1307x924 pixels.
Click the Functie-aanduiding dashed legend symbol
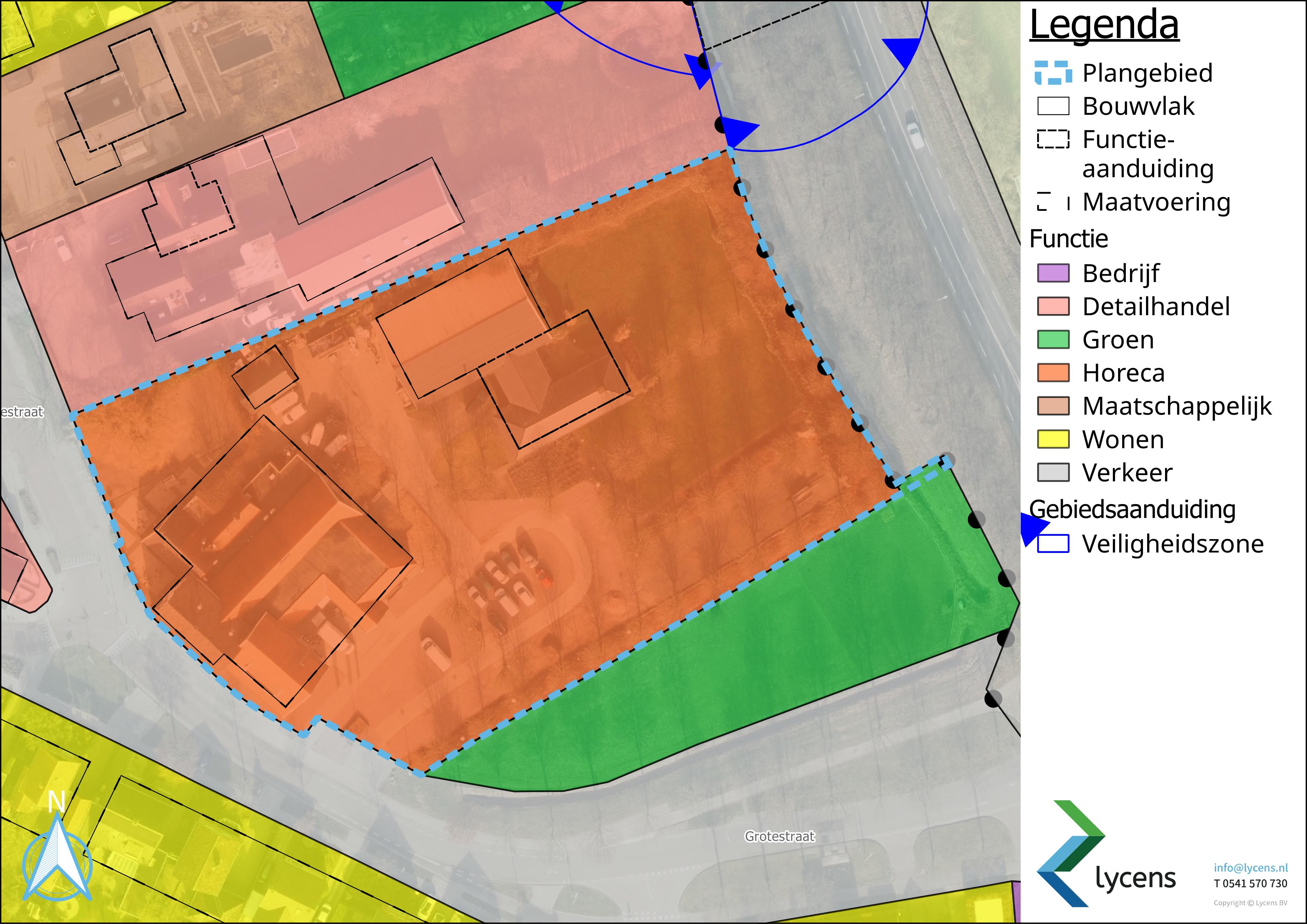1053,139
